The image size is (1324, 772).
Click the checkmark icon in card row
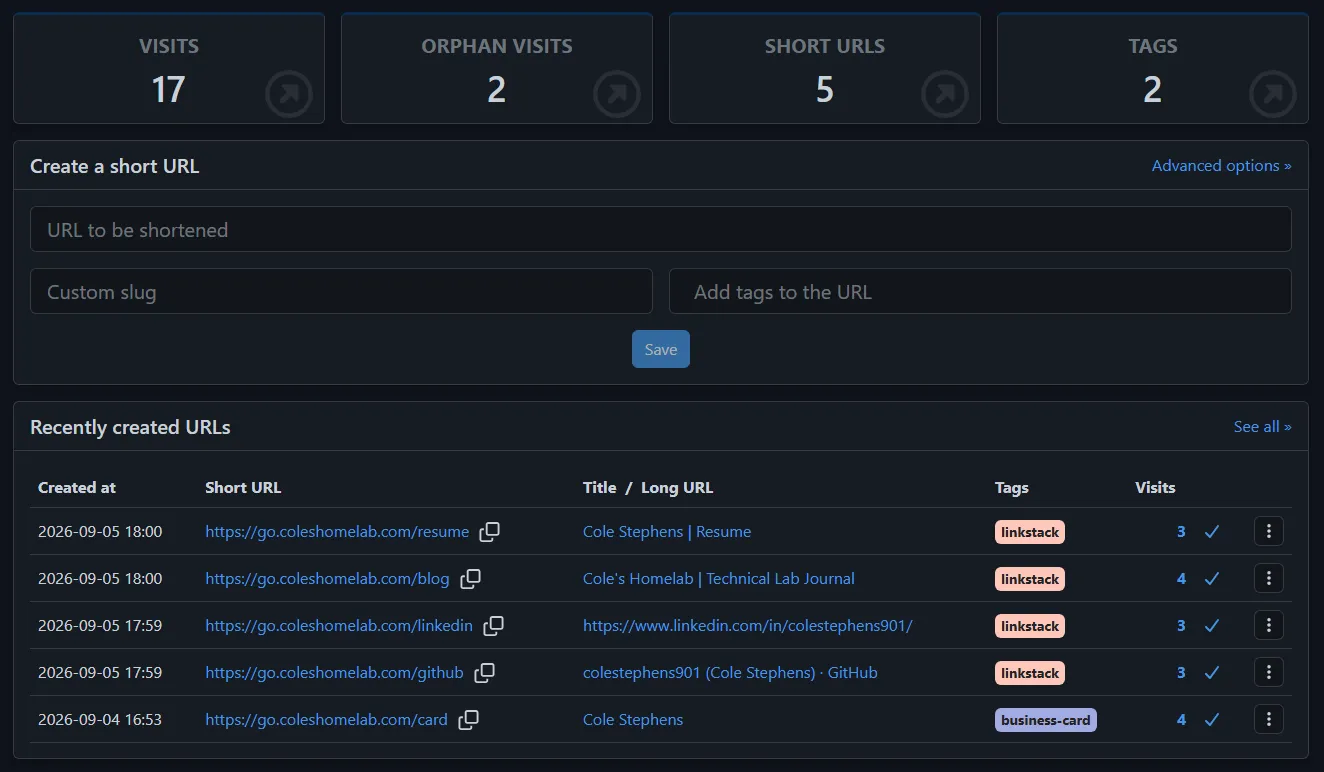1212,720
